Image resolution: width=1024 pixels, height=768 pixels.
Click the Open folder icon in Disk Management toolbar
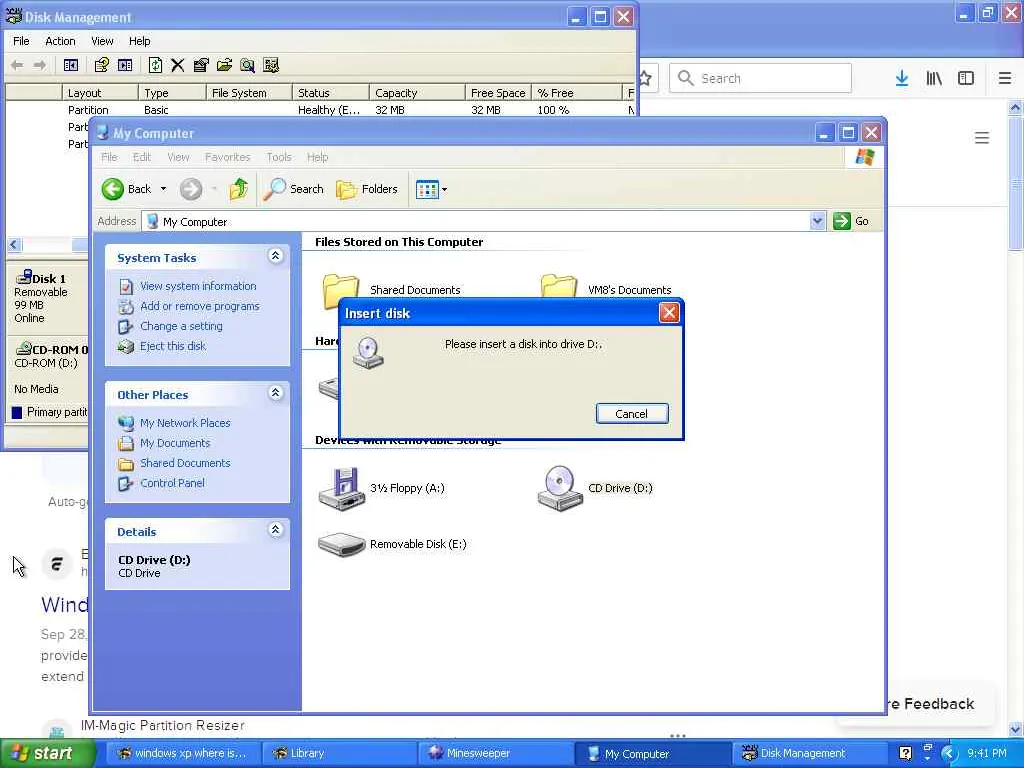[224, 65]
